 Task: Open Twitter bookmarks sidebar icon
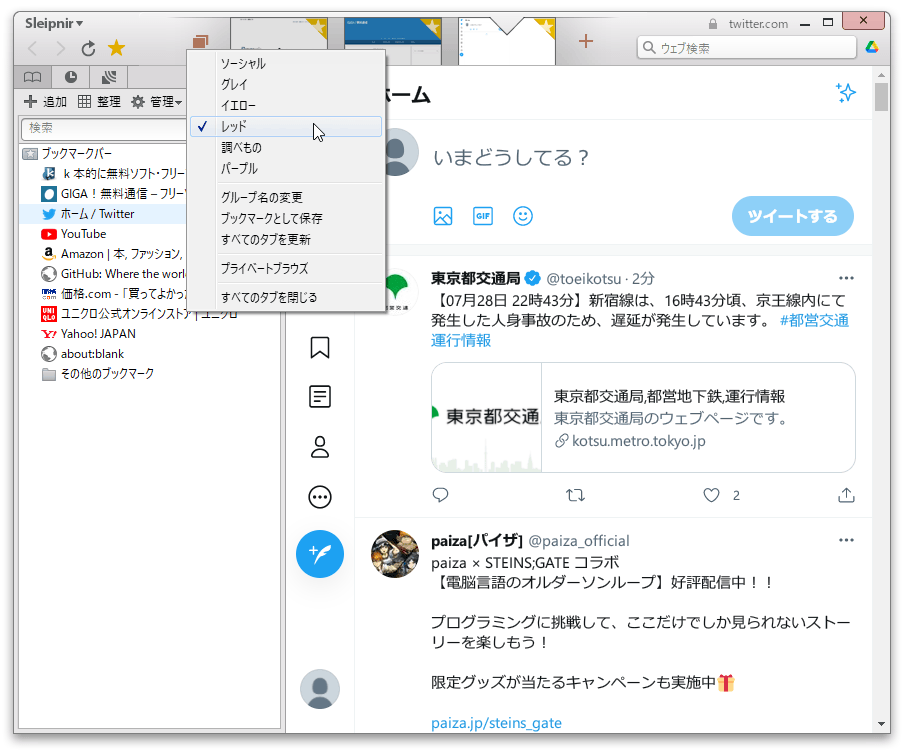click(320, 348)
